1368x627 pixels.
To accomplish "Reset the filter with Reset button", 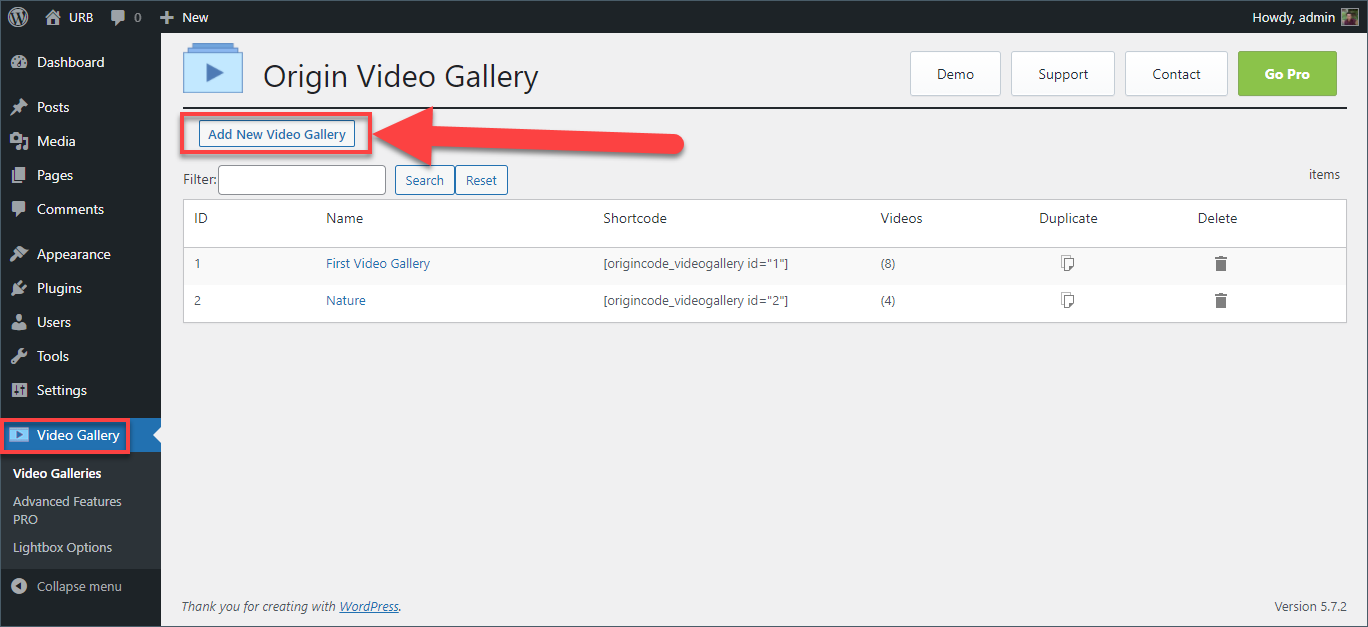I will (481, 180).
